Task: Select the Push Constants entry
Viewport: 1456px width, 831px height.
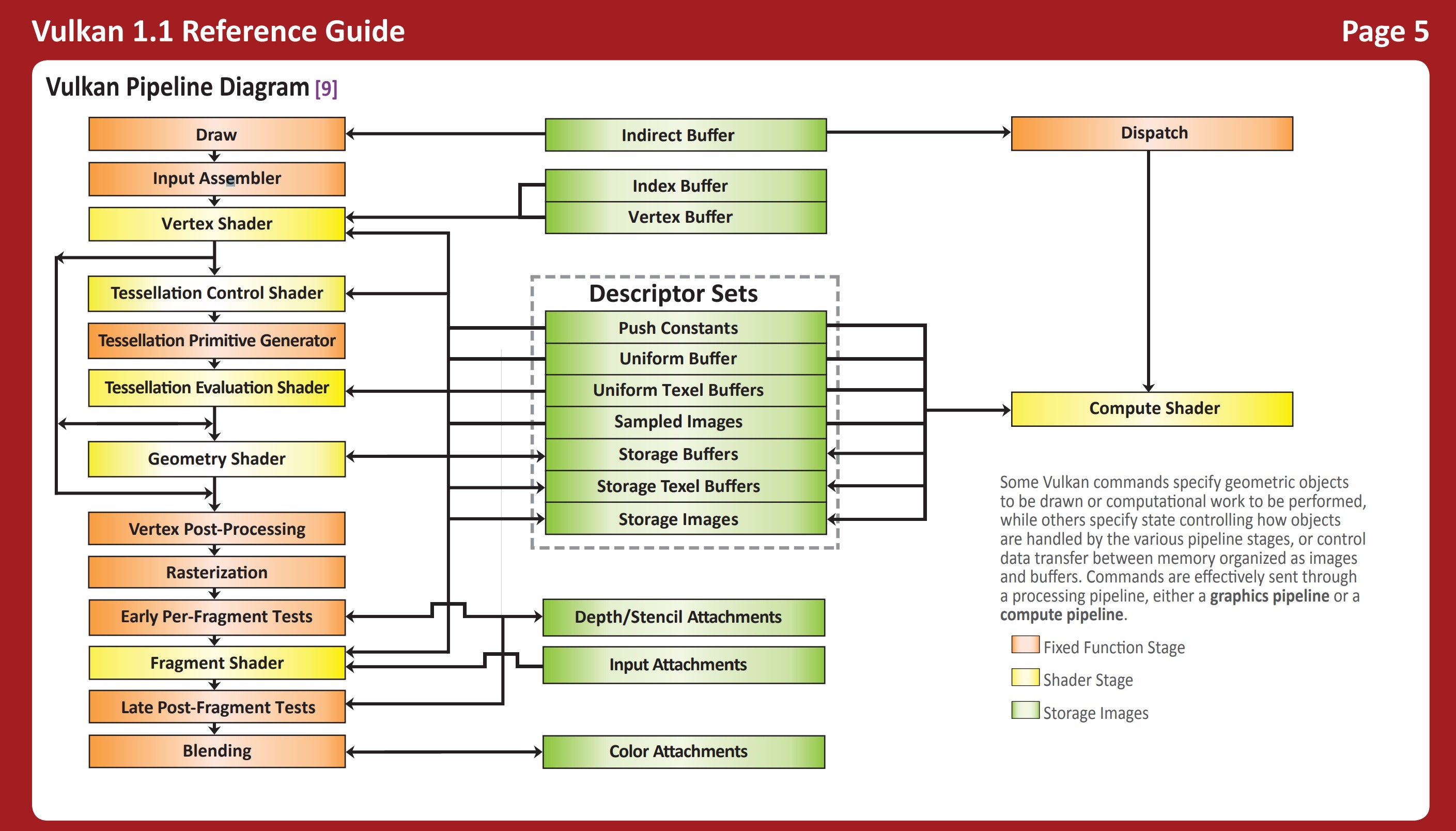Action: tap(679, 328)
